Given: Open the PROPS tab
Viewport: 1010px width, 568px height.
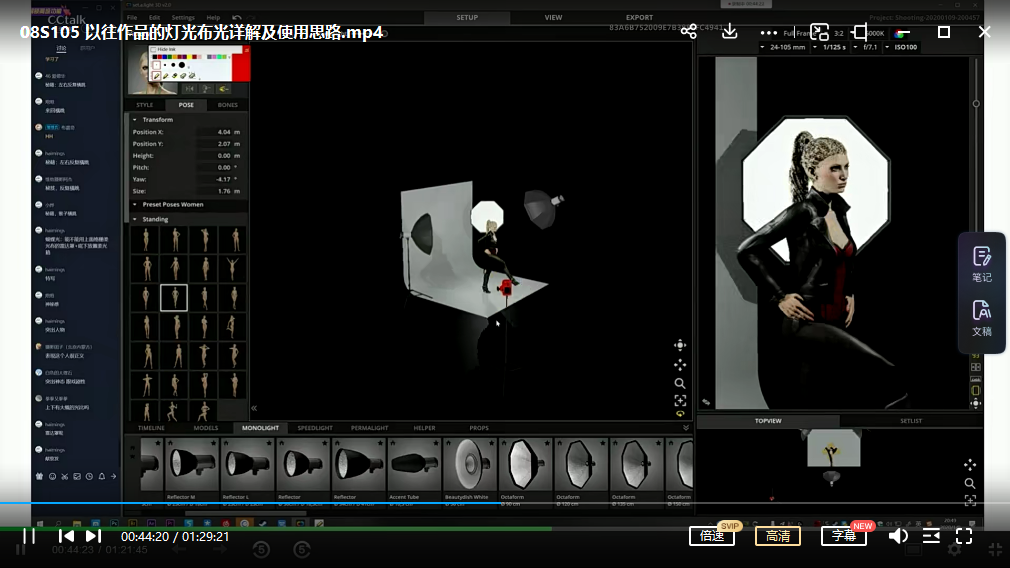Looking at the screenshot, I should click(x=479, y=428).
